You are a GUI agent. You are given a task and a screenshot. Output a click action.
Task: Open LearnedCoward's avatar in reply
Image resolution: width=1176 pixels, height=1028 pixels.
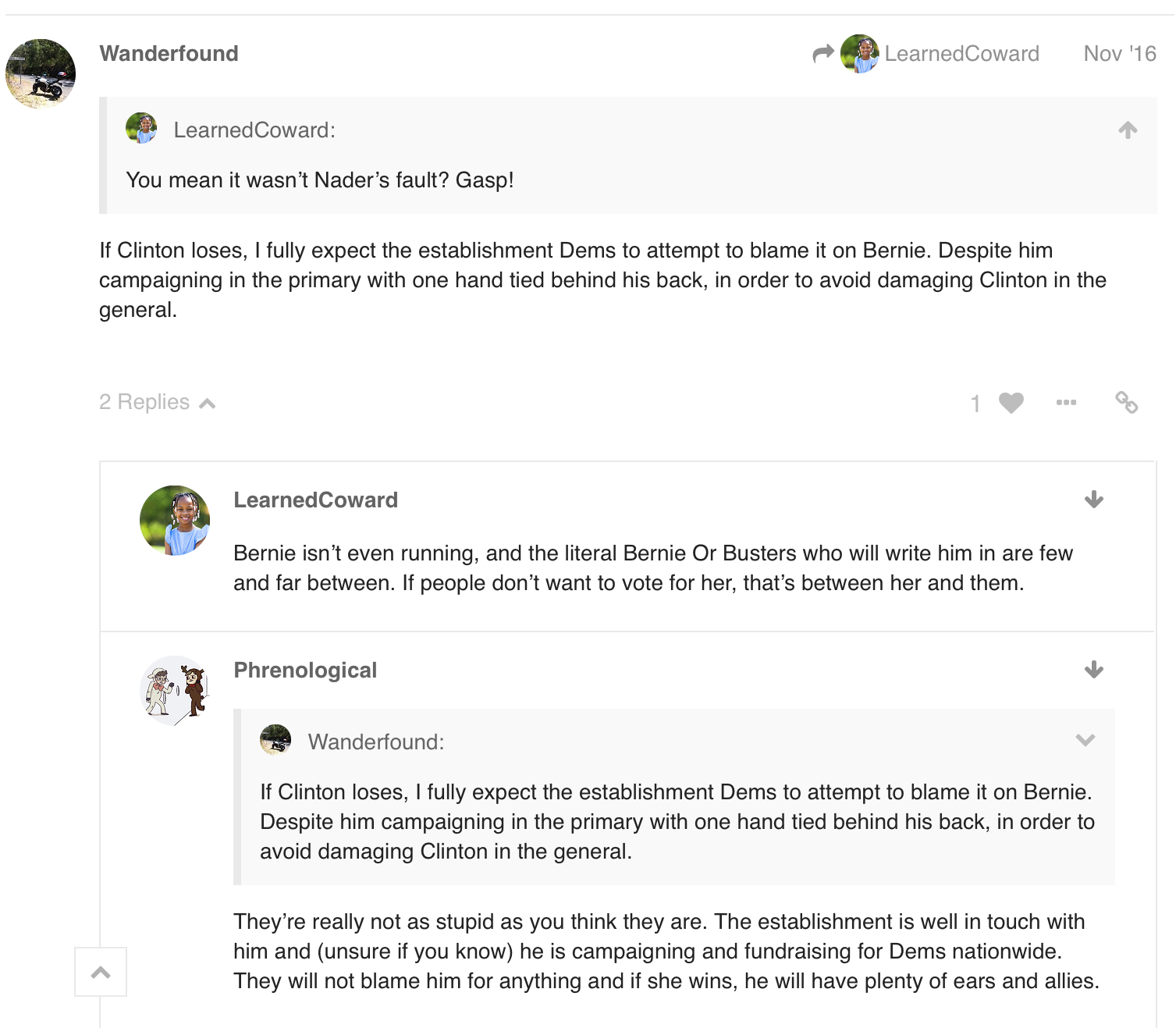[x=175, y=521]
